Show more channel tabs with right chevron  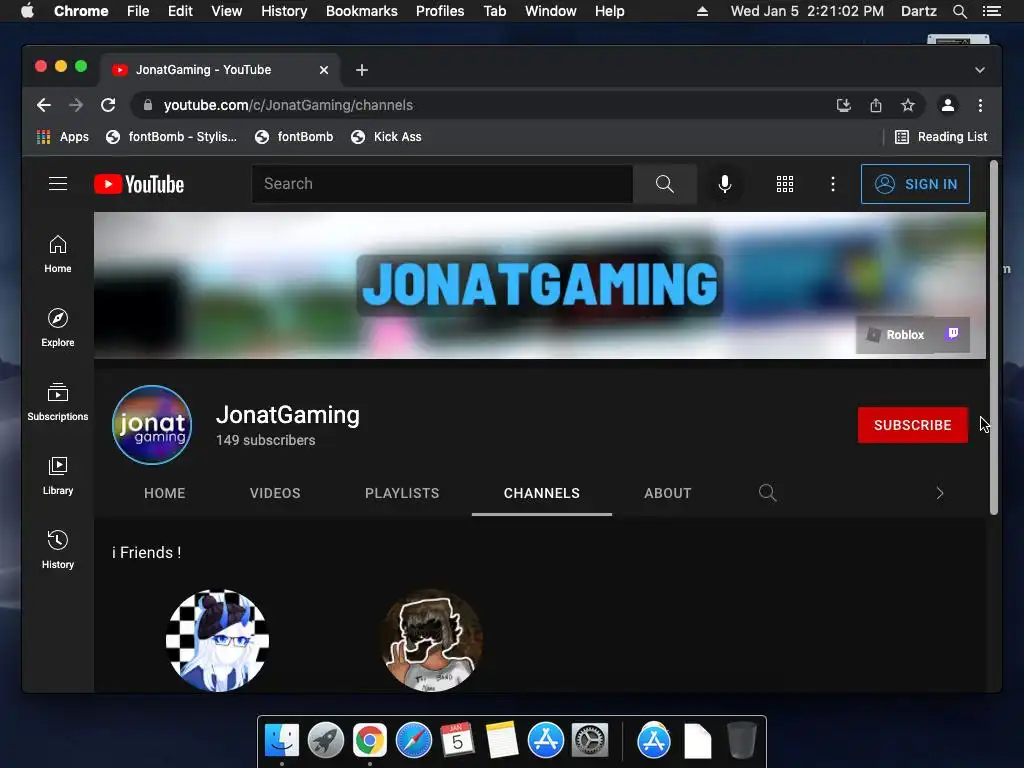pyautogui.click(x=940, y=493)
